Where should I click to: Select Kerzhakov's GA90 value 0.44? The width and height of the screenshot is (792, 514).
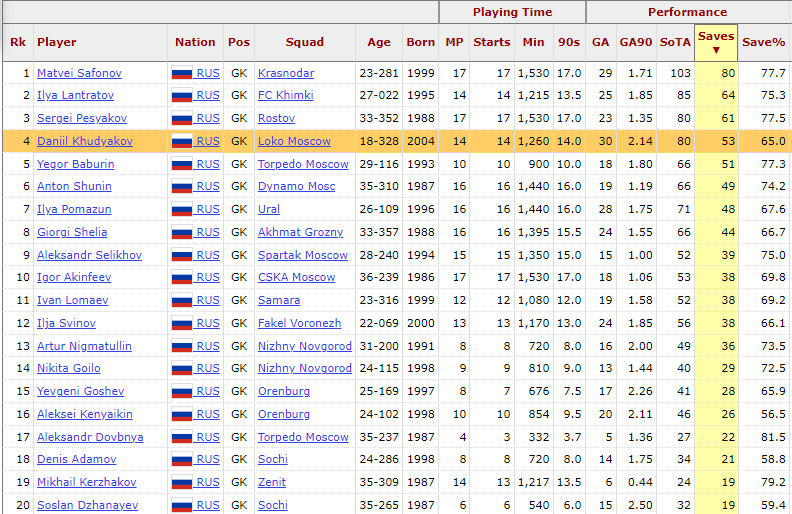tap(640, 482)
